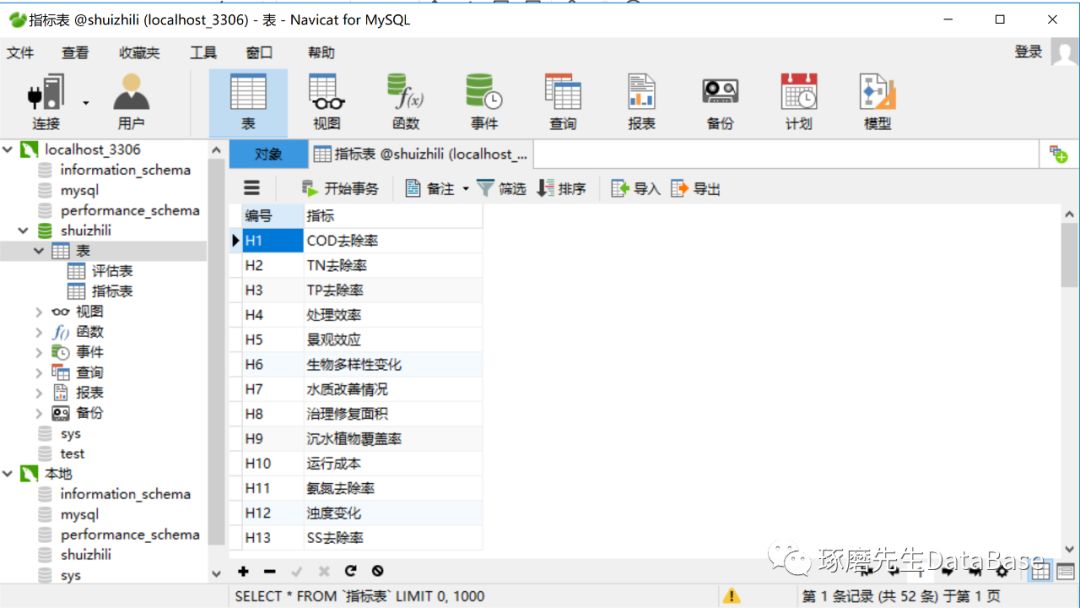The image size is (1080, 608).
Task: Collapse the localhost_3306 connection node
Action: [10, 148]
